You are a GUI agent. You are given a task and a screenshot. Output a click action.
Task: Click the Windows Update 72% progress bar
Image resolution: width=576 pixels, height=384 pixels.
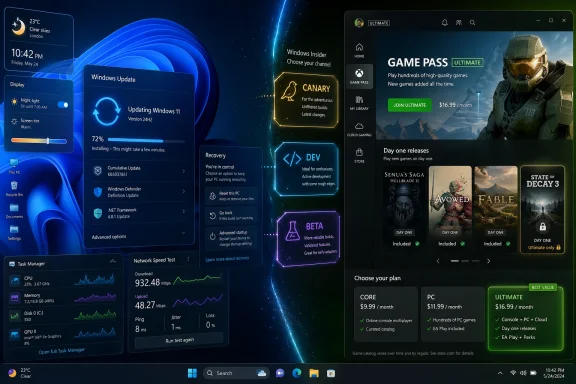(146, 140)
